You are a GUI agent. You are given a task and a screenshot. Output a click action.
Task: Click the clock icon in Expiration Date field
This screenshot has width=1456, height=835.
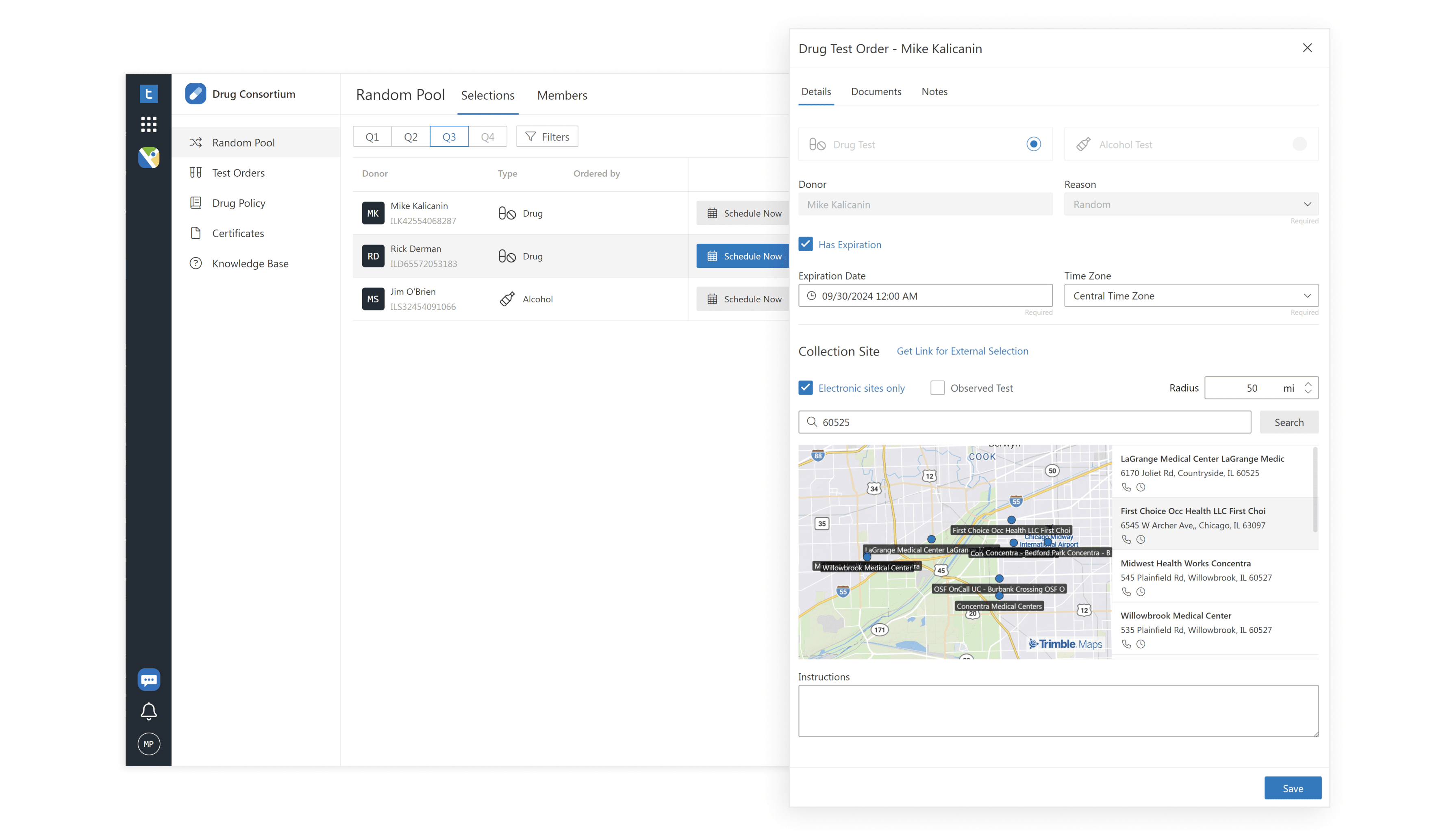pyautogui.click(x=811, y=296)
